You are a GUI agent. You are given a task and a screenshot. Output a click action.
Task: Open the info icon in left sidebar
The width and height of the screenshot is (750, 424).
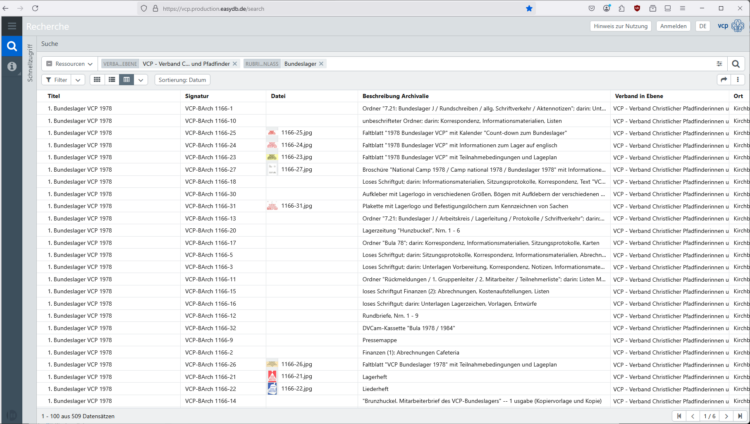11,67
